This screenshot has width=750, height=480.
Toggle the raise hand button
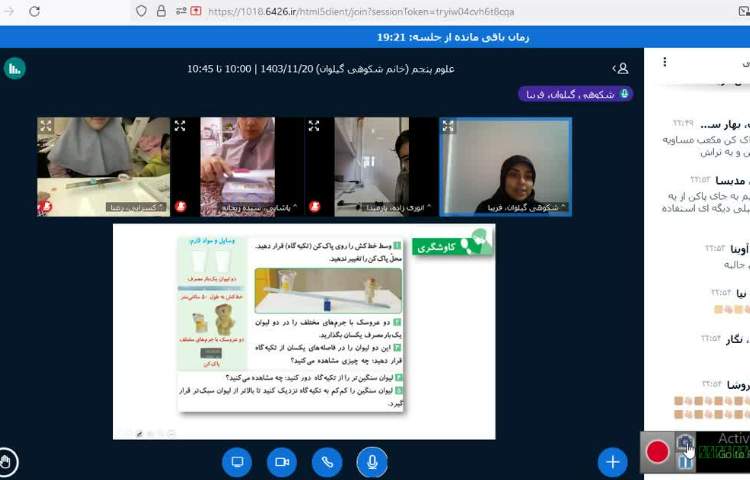click(6, 462)
